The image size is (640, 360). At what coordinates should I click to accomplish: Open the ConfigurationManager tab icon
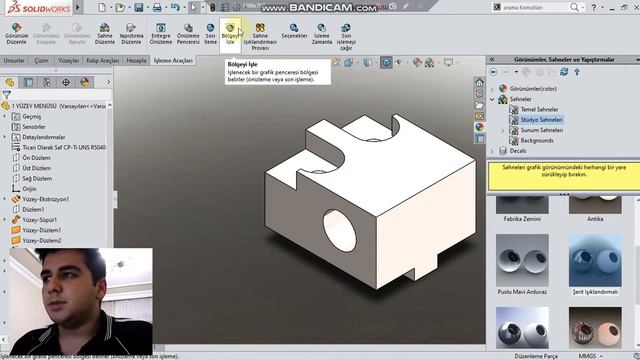[x=47, y=82]
